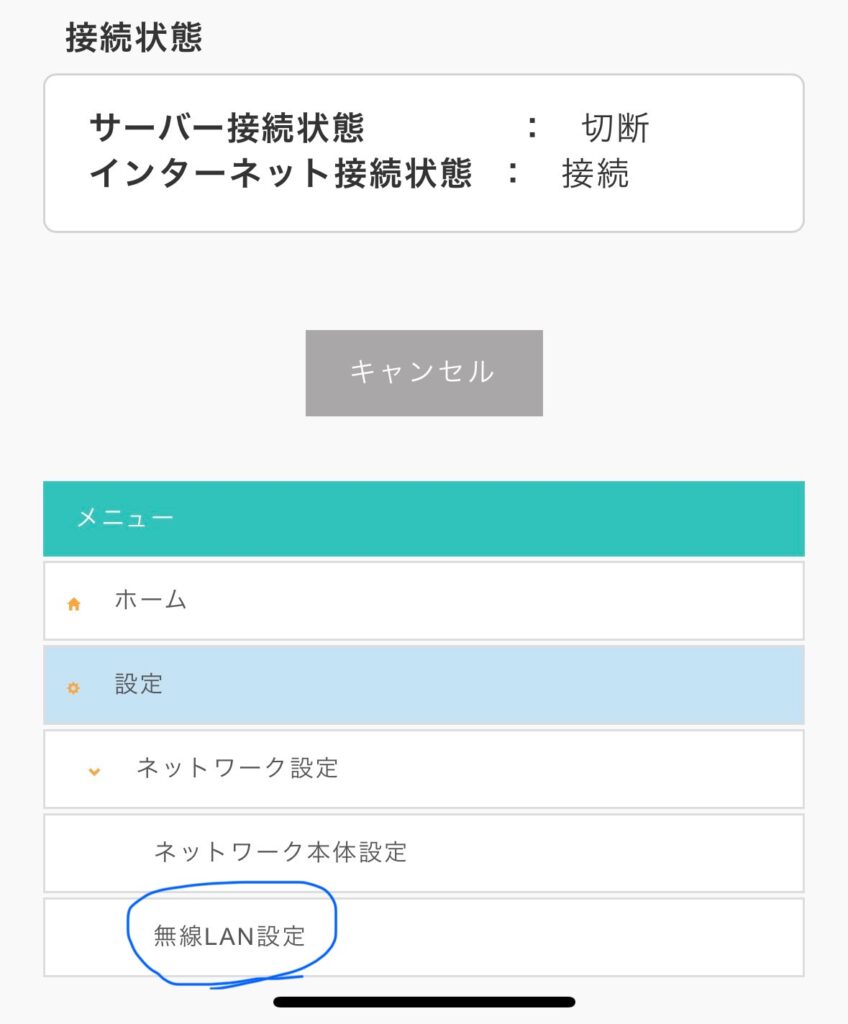Tap the iOS home indicator bar
Viewport: 848px width, 1024px height.
[424, 1001]
